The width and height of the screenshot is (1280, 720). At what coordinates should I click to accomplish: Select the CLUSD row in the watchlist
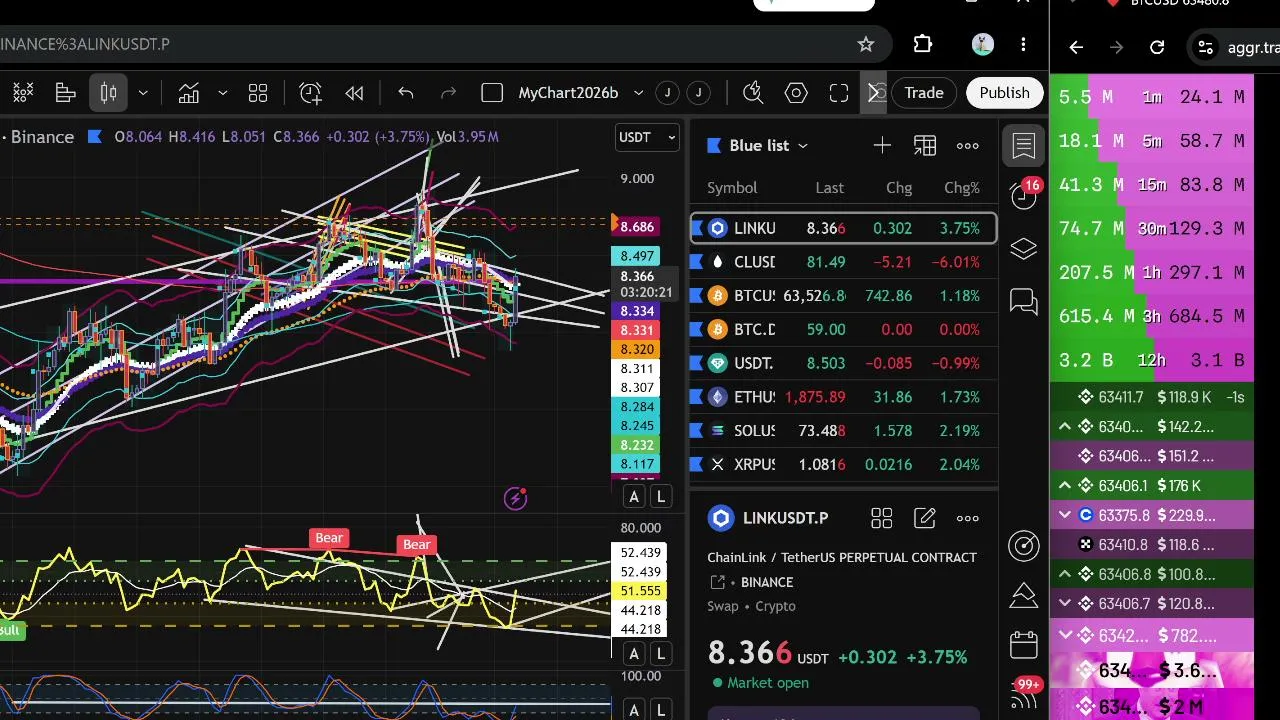[844, 262]
